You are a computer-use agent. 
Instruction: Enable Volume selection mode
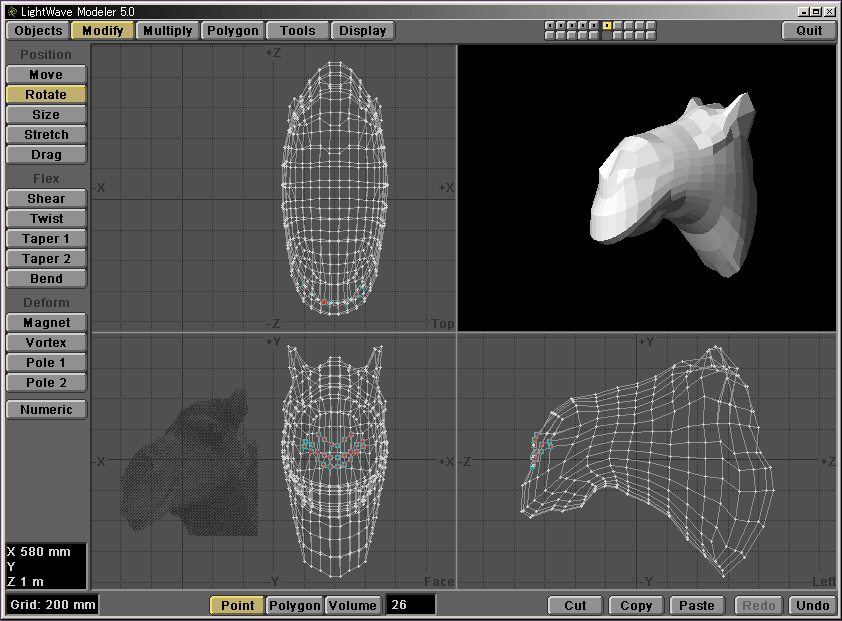click(353, 605)
